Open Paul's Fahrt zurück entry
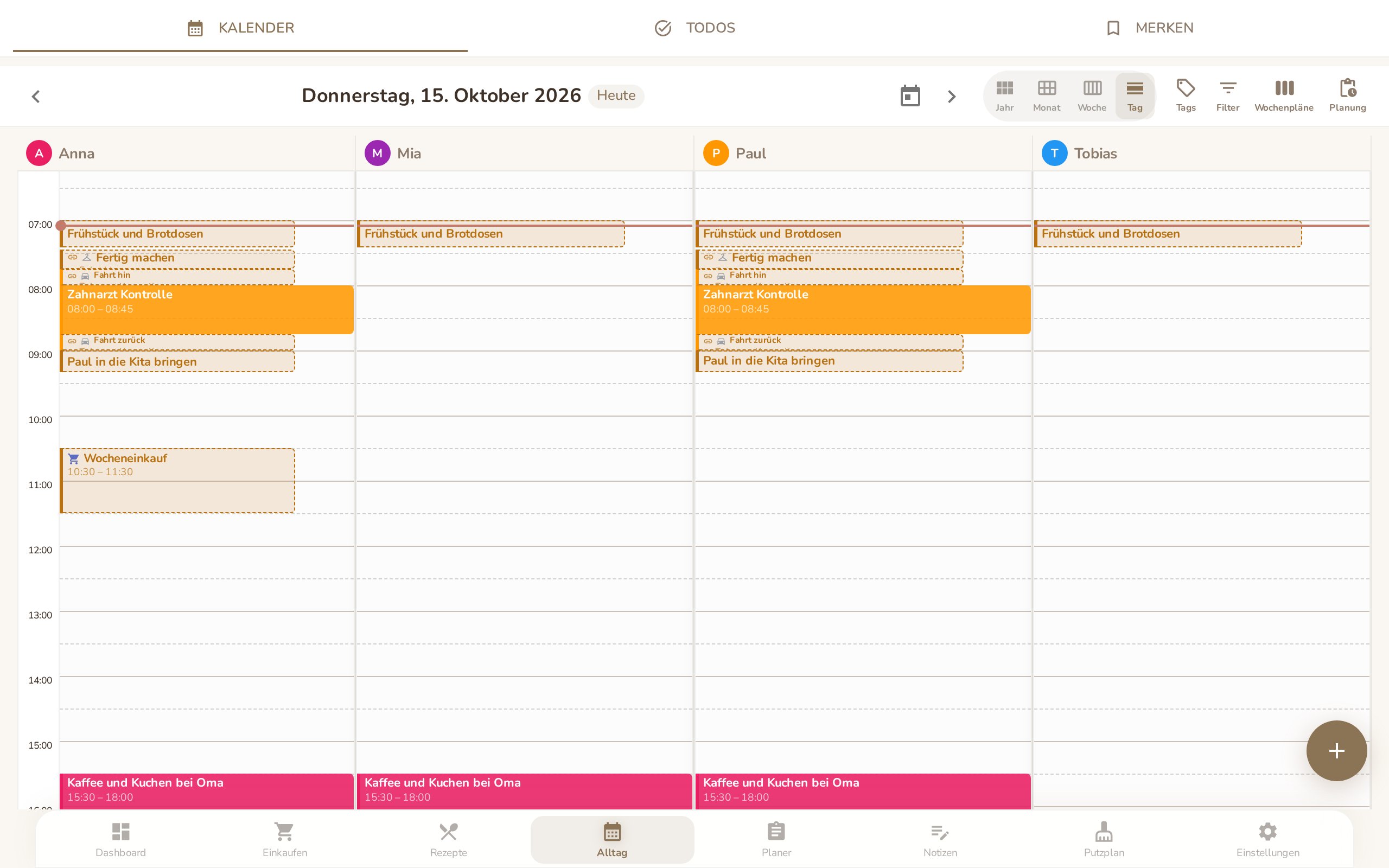The image size is (1389, 868). pos(830,342)
